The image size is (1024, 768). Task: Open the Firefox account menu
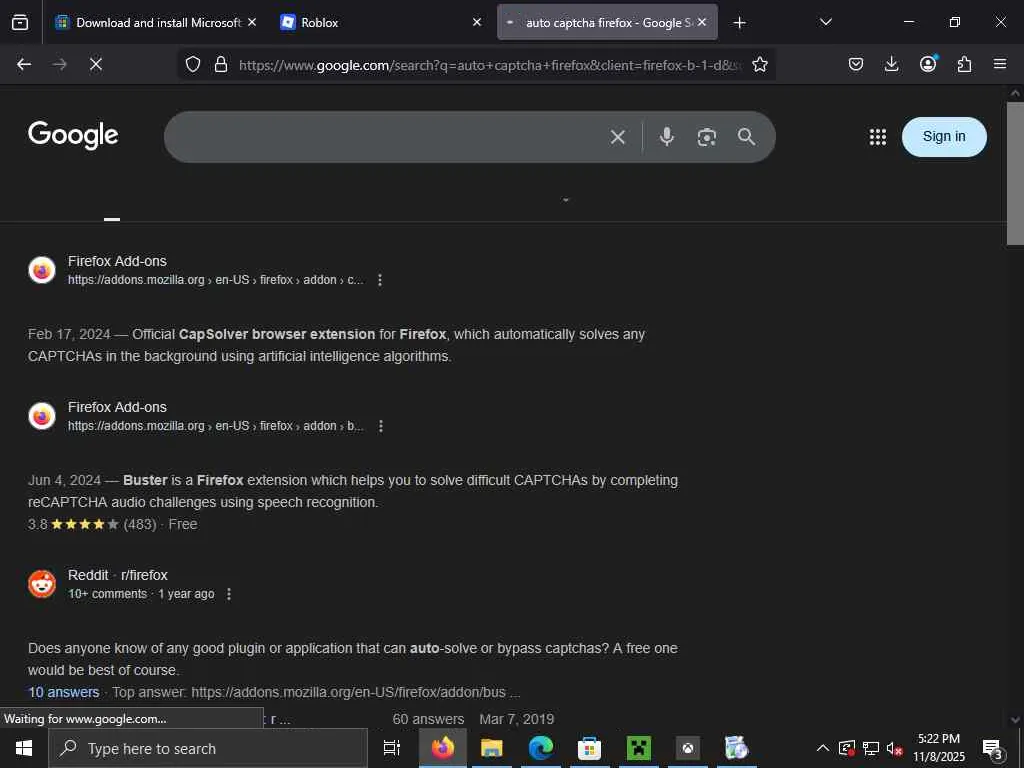coord(928,63)
